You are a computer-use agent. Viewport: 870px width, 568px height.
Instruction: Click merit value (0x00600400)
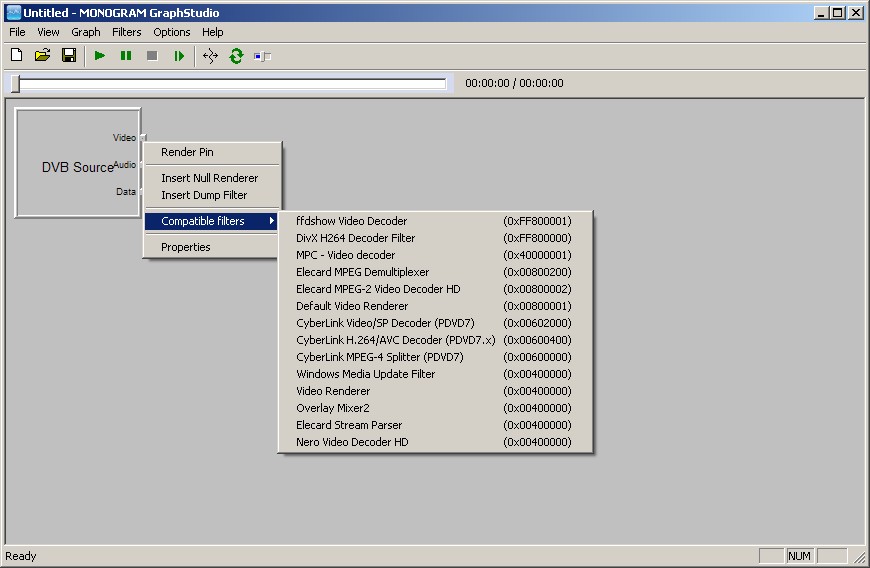[x=537, y=340]
